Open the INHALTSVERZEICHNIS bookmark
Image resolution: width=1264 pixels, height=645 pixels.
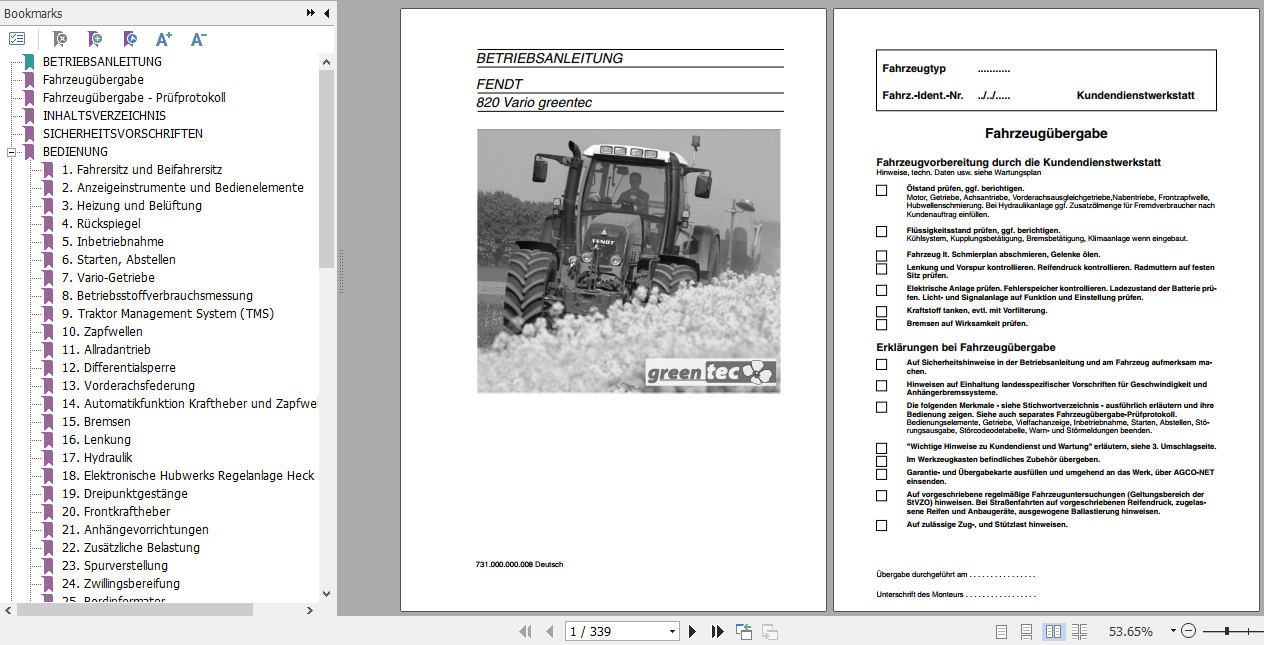(x=104, y=115)
